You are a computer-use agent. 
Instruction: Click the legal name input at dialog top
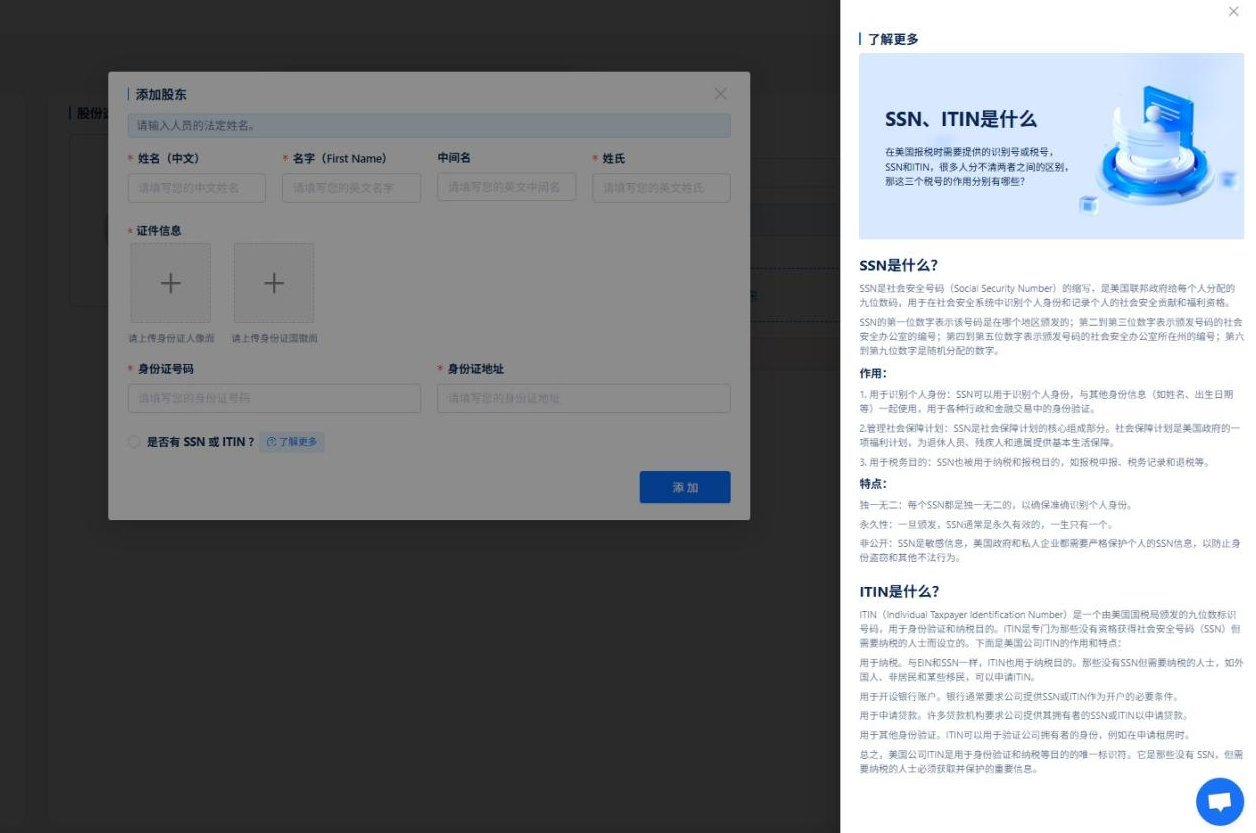pyautogui.click(x=428, y=126)
